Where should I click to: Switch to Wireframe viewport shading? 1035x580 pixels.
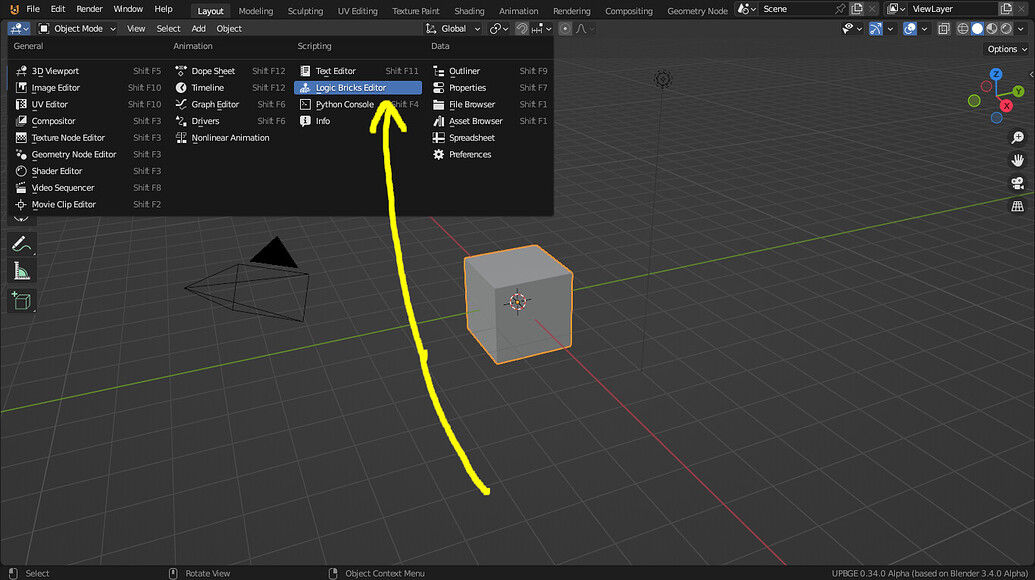[x=962, y=28]
